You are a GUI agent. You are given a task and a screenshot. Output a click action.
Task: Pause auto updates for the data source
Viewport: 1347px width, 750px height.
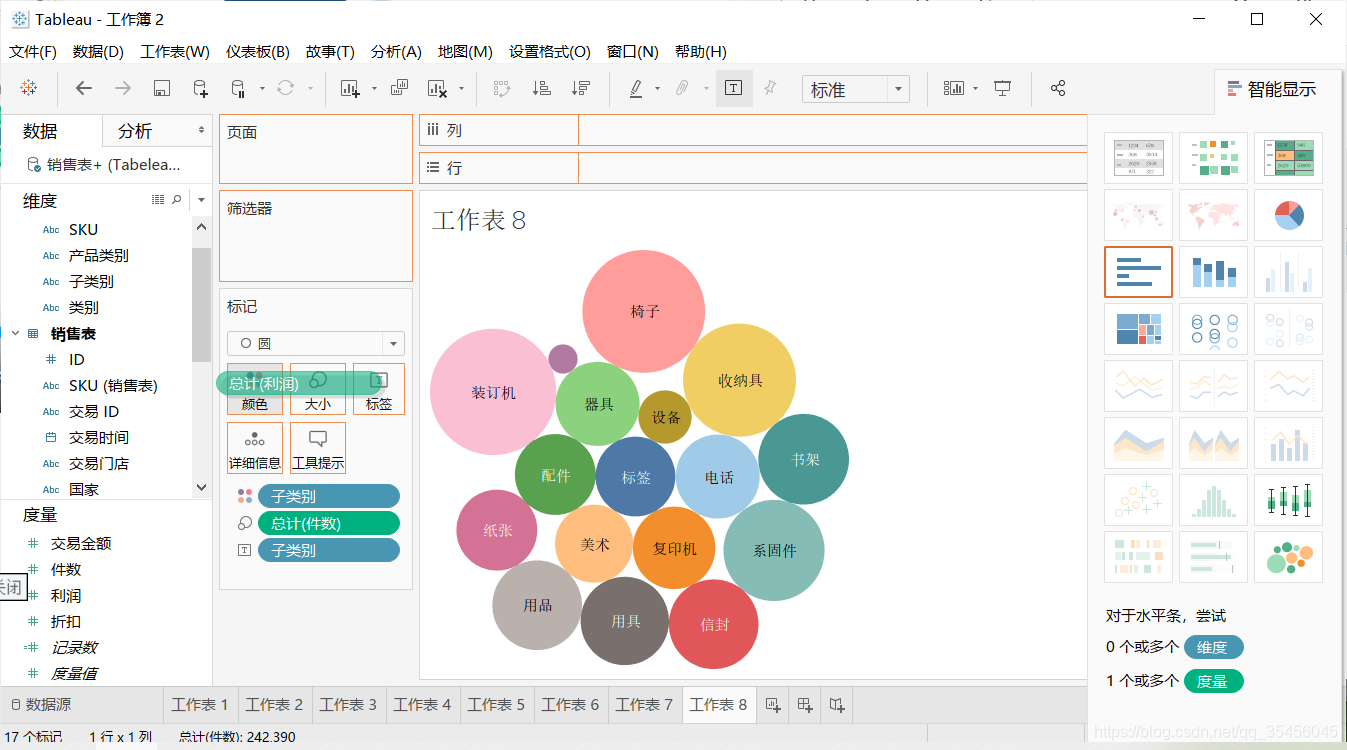coord(238,89)
